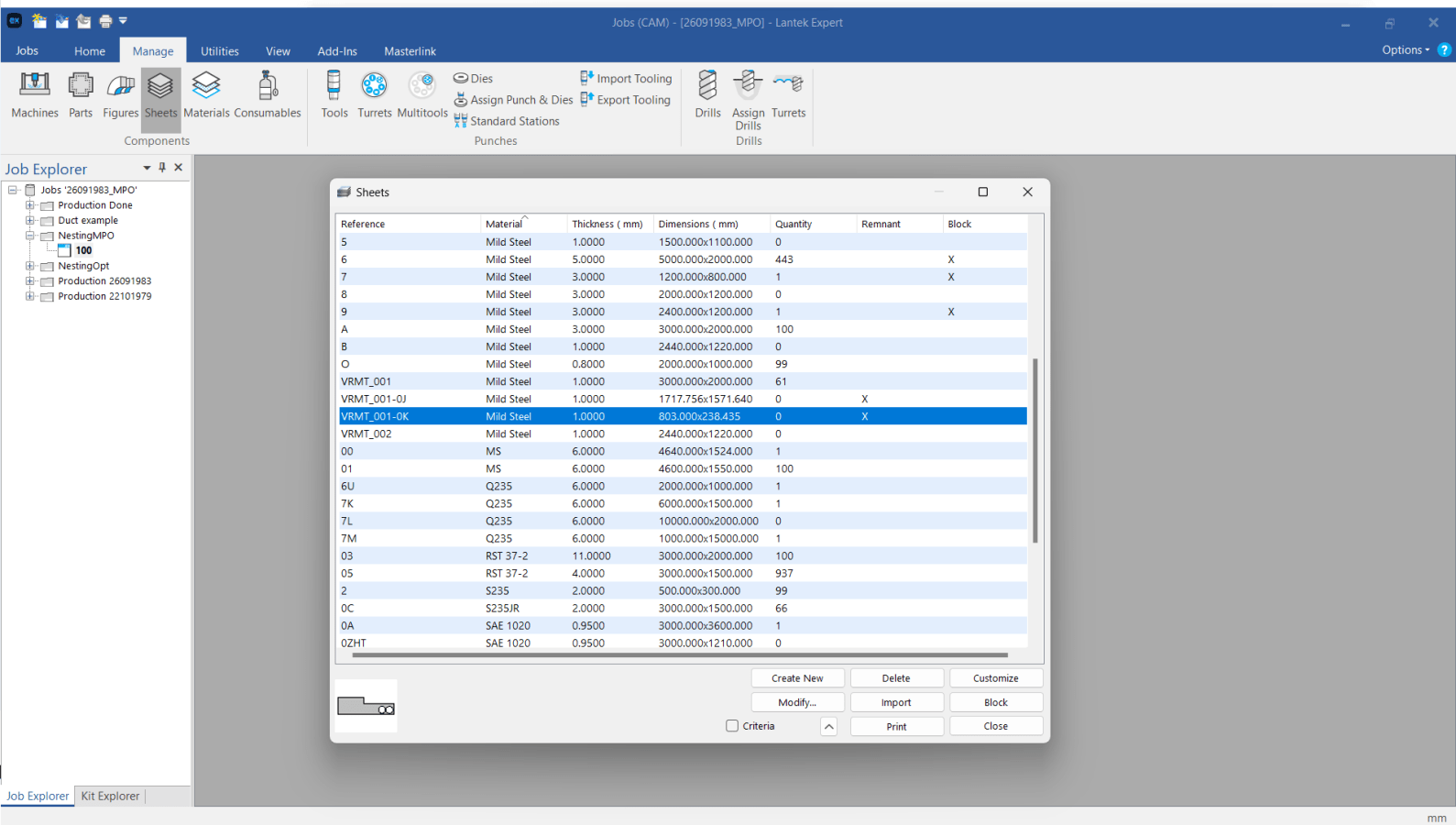Expand criteria panel with arrow button
Viewport: 1456px width, 825px height.
828,726
